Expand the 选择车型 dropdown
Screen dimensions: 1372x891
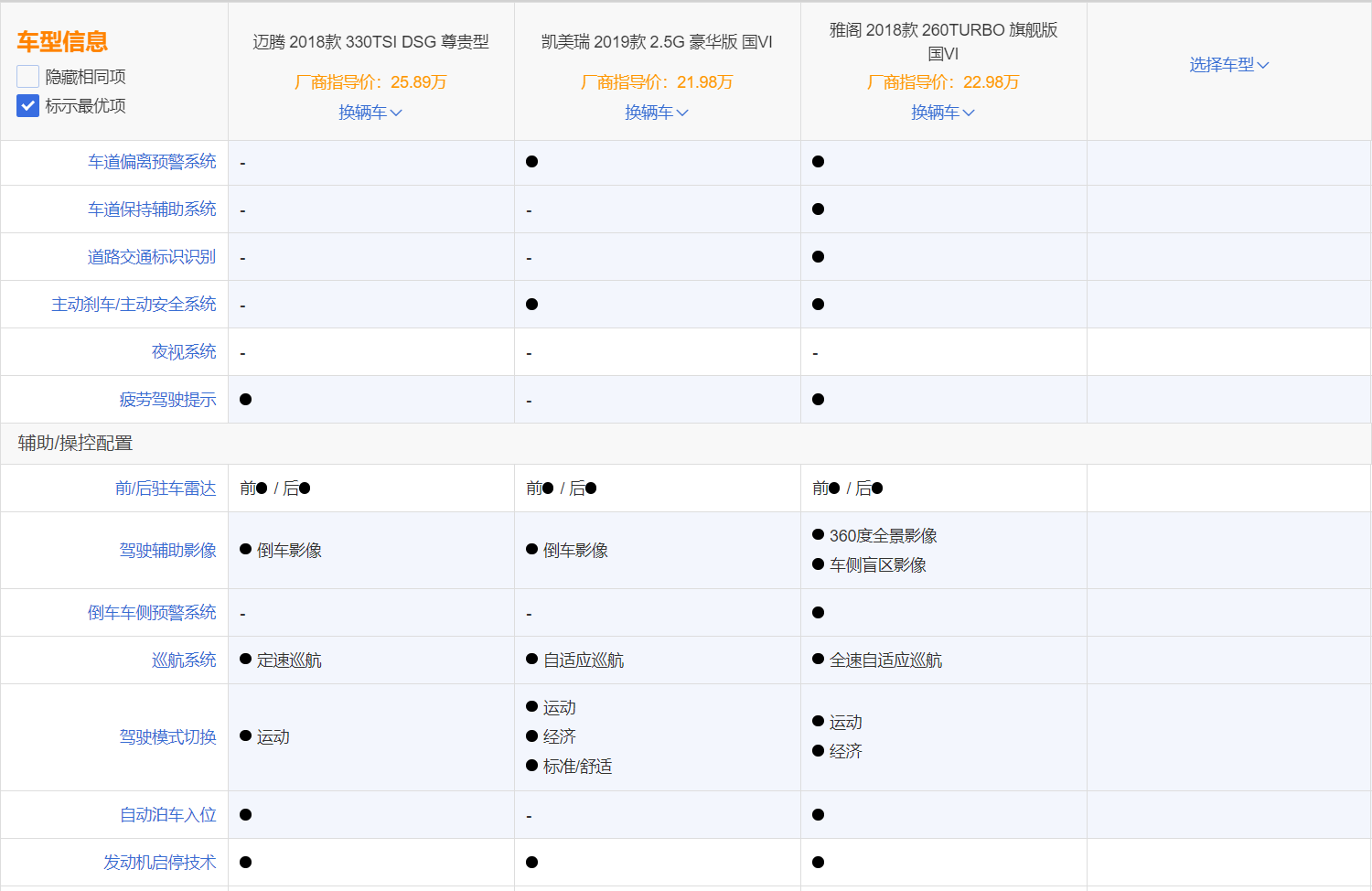tap(1228, 65)
